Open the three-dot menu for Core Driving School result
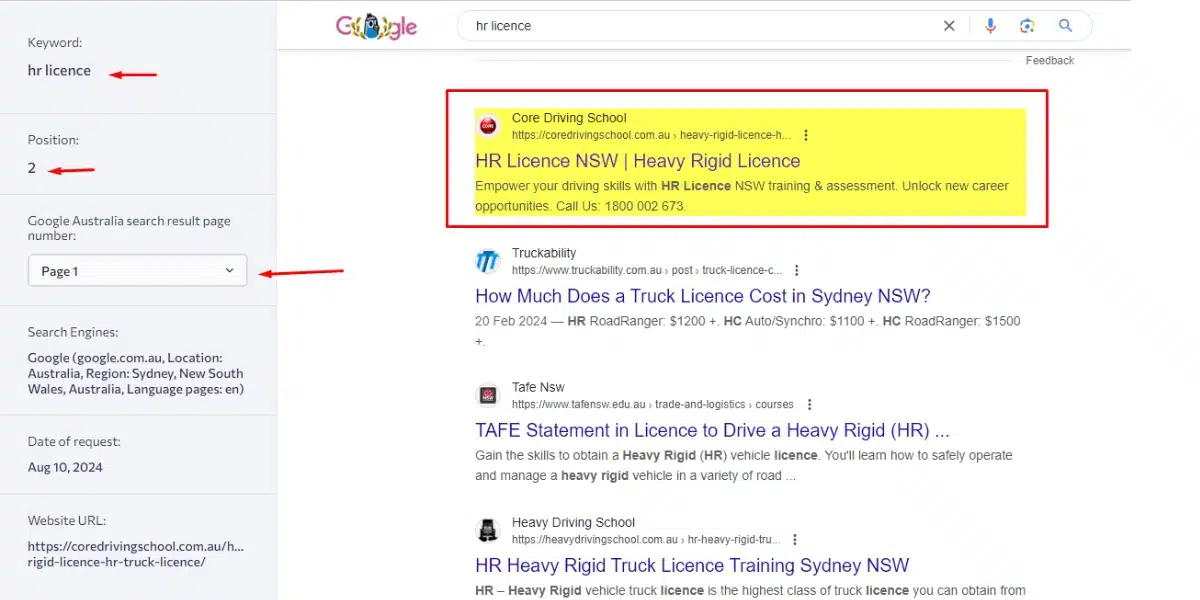 806,135
